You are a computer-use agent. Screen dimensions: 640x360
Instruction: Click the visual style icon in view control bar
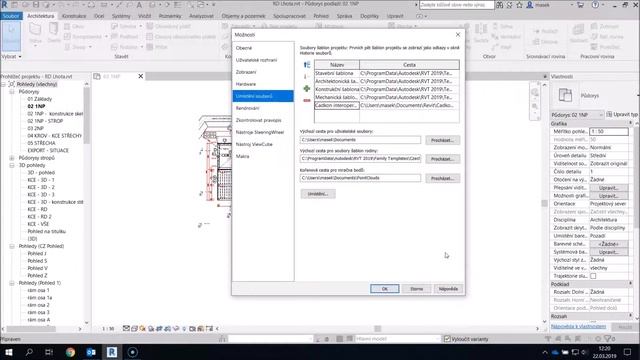pos(134,328)
